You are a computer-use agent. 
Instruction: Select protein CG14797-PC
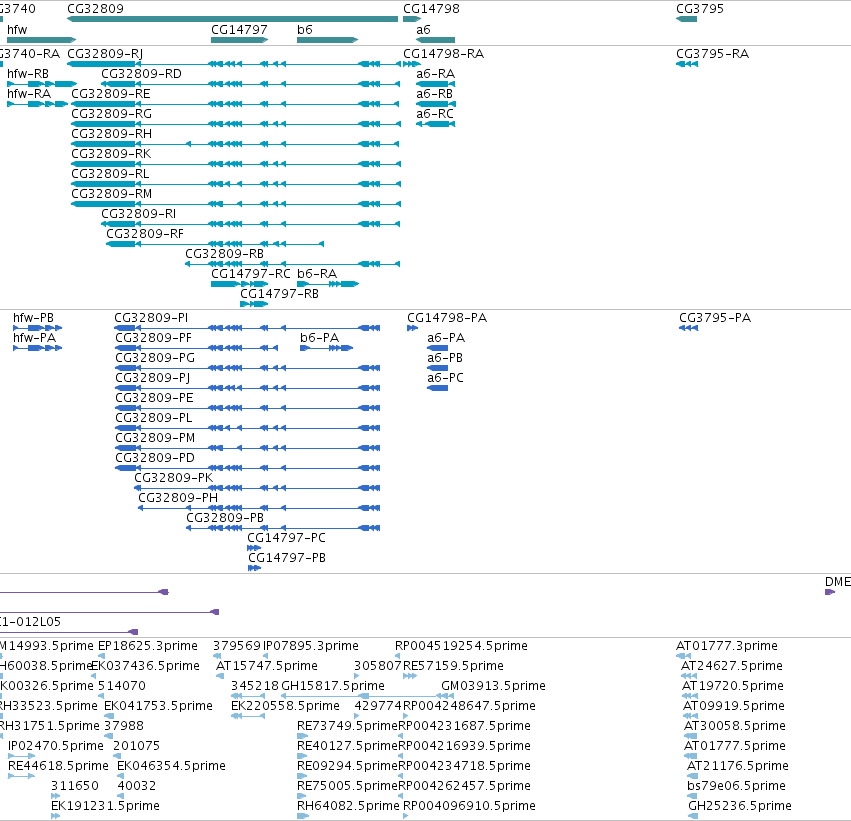(254, 548)
